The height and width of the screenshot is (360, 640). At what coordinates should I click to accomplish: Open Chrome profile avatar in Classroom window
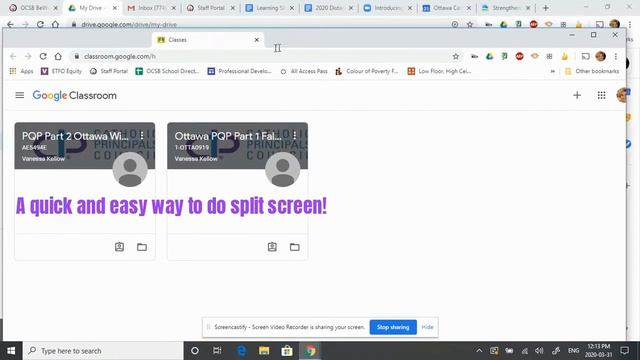coord(600,56)
